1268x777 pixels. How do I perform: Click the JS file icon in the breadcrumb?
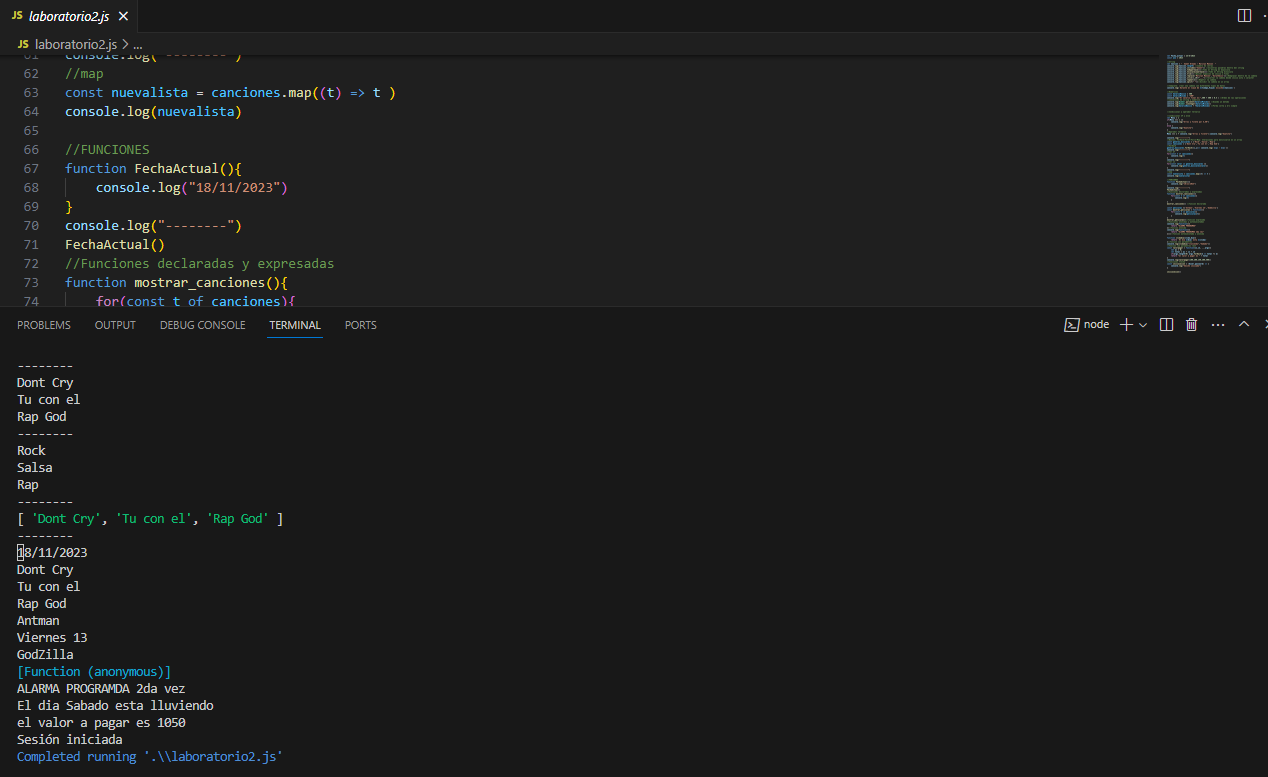click(22, 44)
